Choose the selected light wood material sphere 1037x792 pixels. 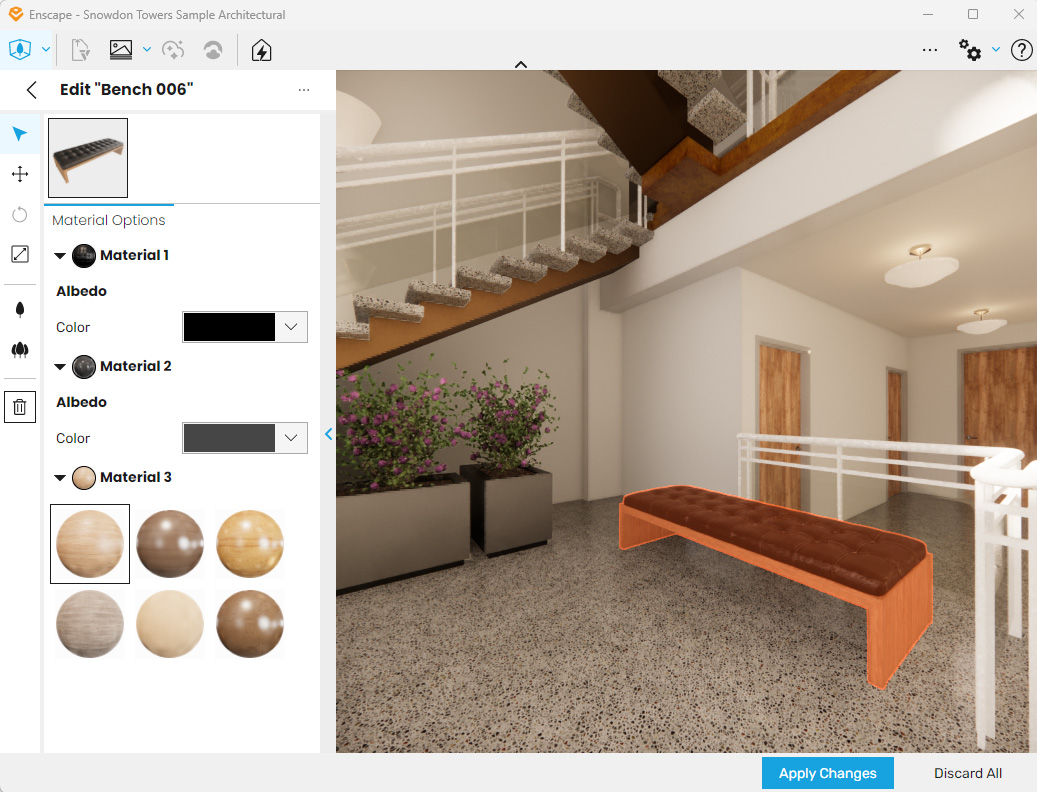point(90,544)
